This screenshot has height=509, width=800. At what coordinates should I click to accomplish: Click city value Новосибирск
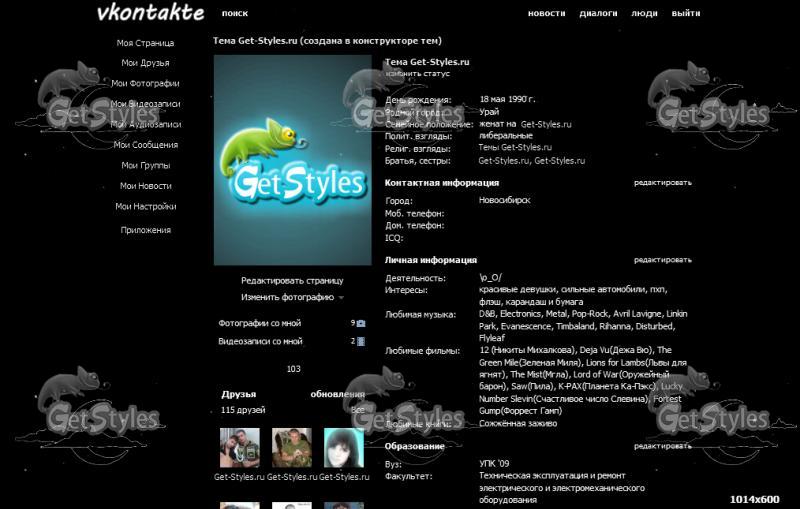point(504,200)
